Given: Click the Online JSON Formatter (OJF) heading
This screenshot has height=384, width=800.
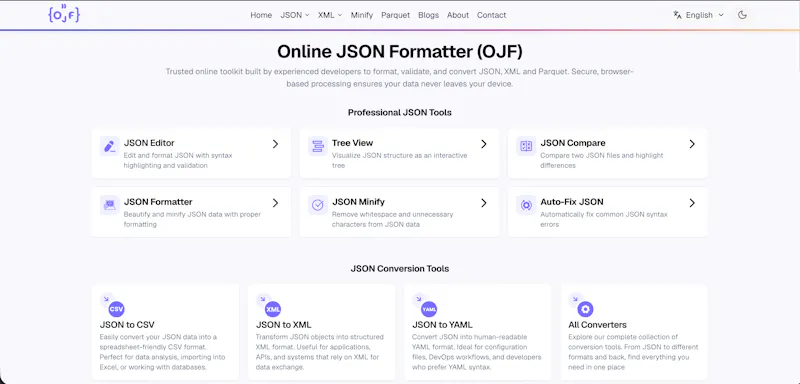Looking at the screenshot, I should point(399,52).
